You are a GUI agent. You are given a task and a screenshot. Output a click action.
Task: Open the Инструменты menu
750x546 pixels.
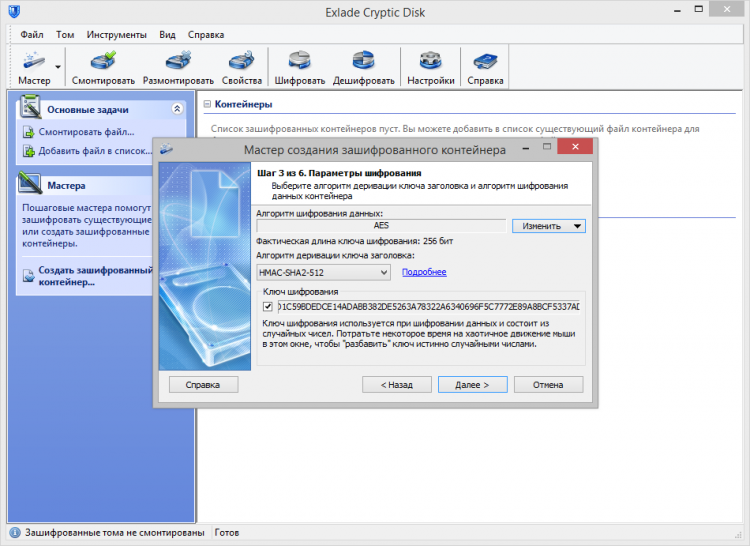116,34
